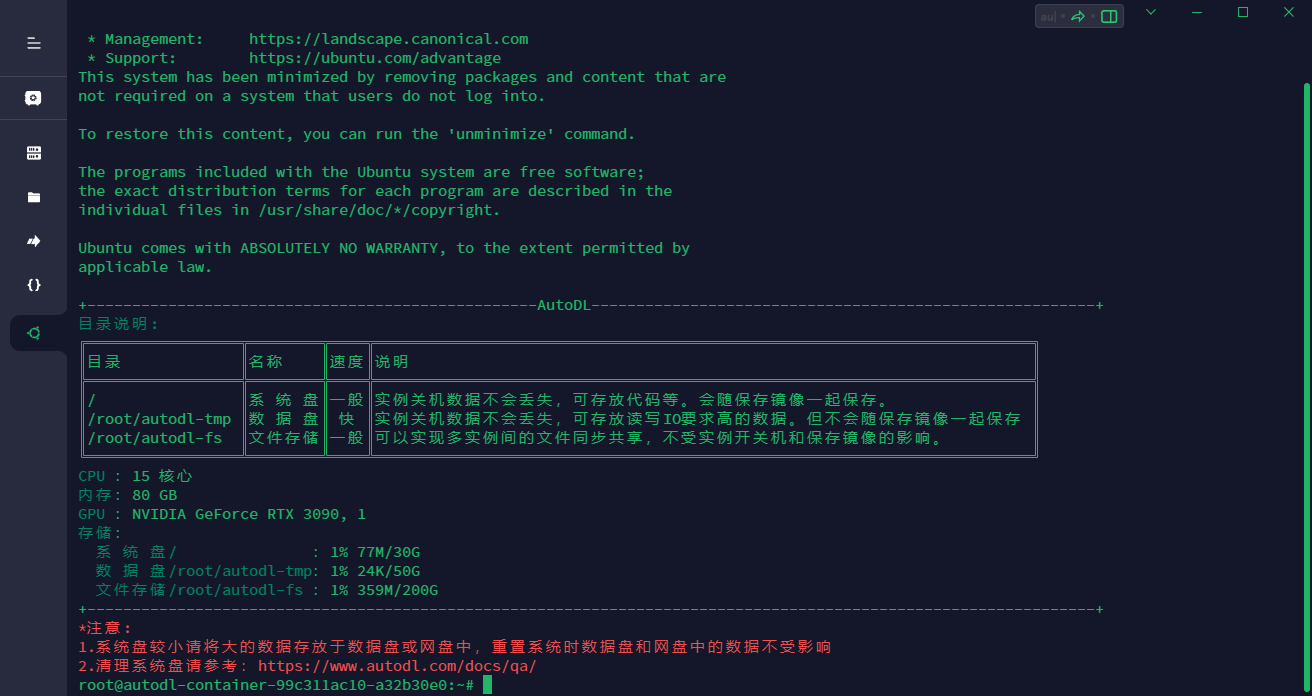The image size is (1312, 696).
Task: Click the '内存: 80 GB' line
Action: pos(128,495)
